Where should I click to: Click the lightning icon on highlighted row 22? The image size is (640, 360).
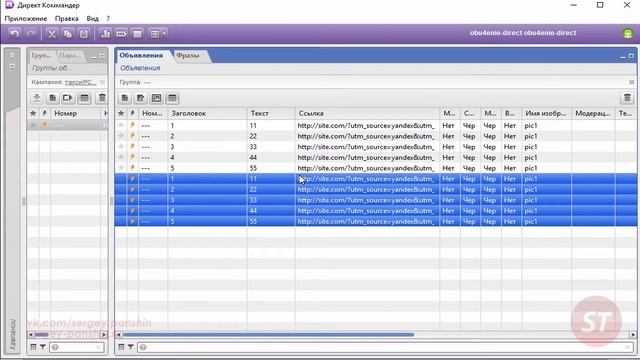point(133,189)
